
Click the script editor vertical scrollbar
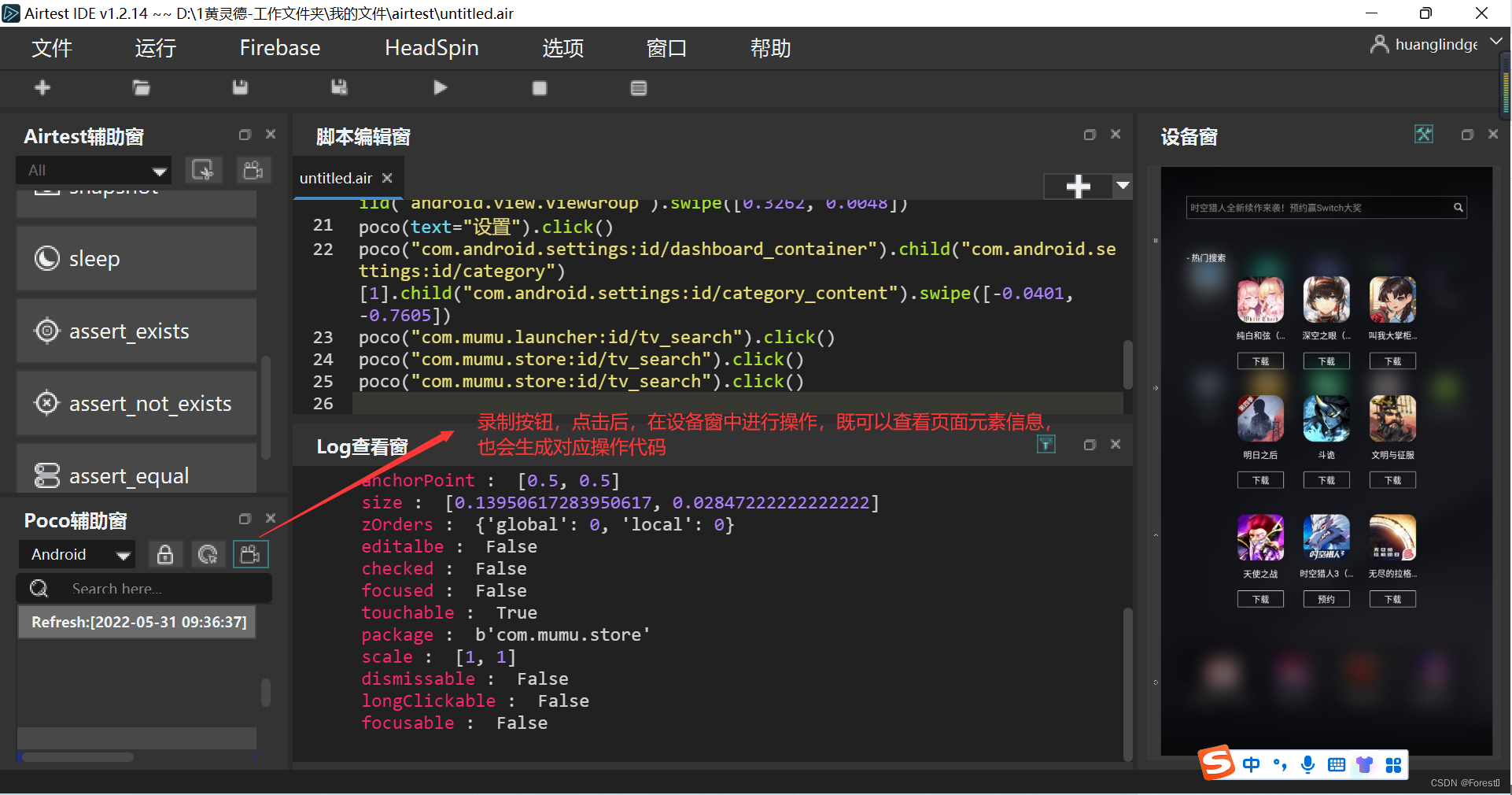[1127, 364]
